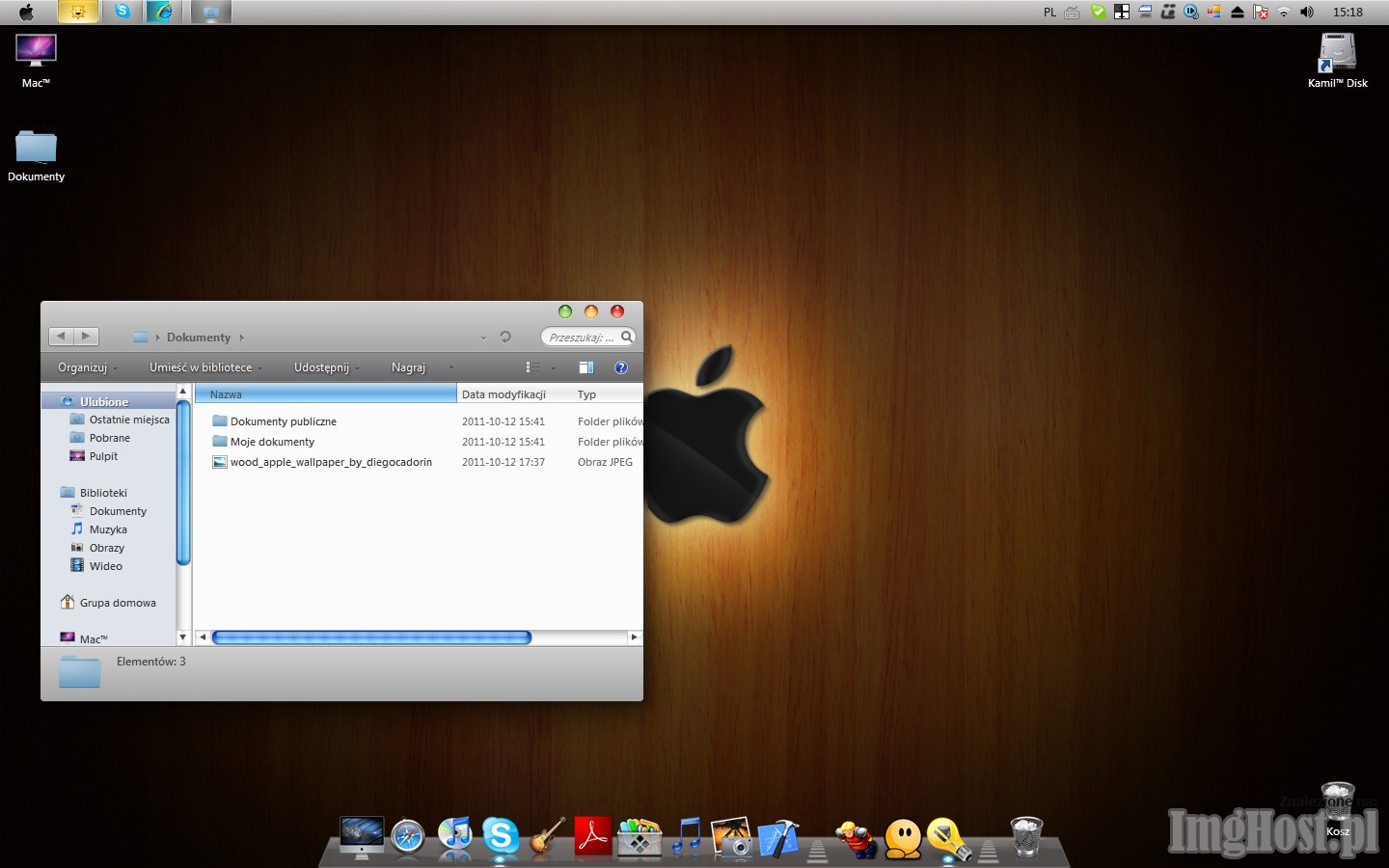Toggle the preview pane button
The width and height of the screenshot is (1389, 868).
(x=586, y=367)
